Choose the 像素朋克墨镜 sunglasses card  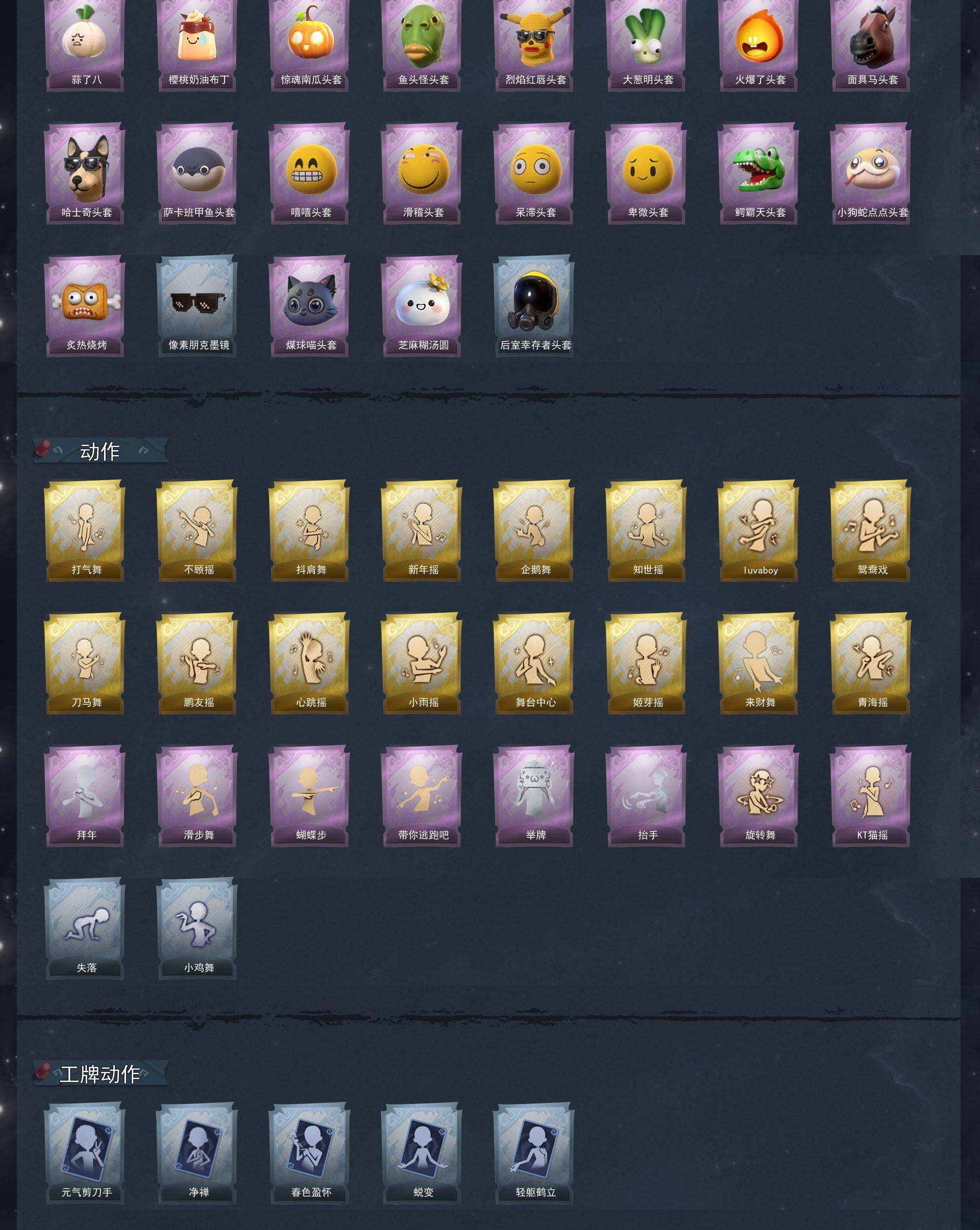tap(198, 306)
